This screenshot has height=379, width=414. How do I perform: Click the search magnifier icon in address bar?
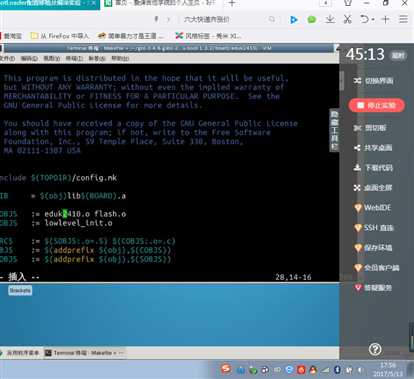272,19
